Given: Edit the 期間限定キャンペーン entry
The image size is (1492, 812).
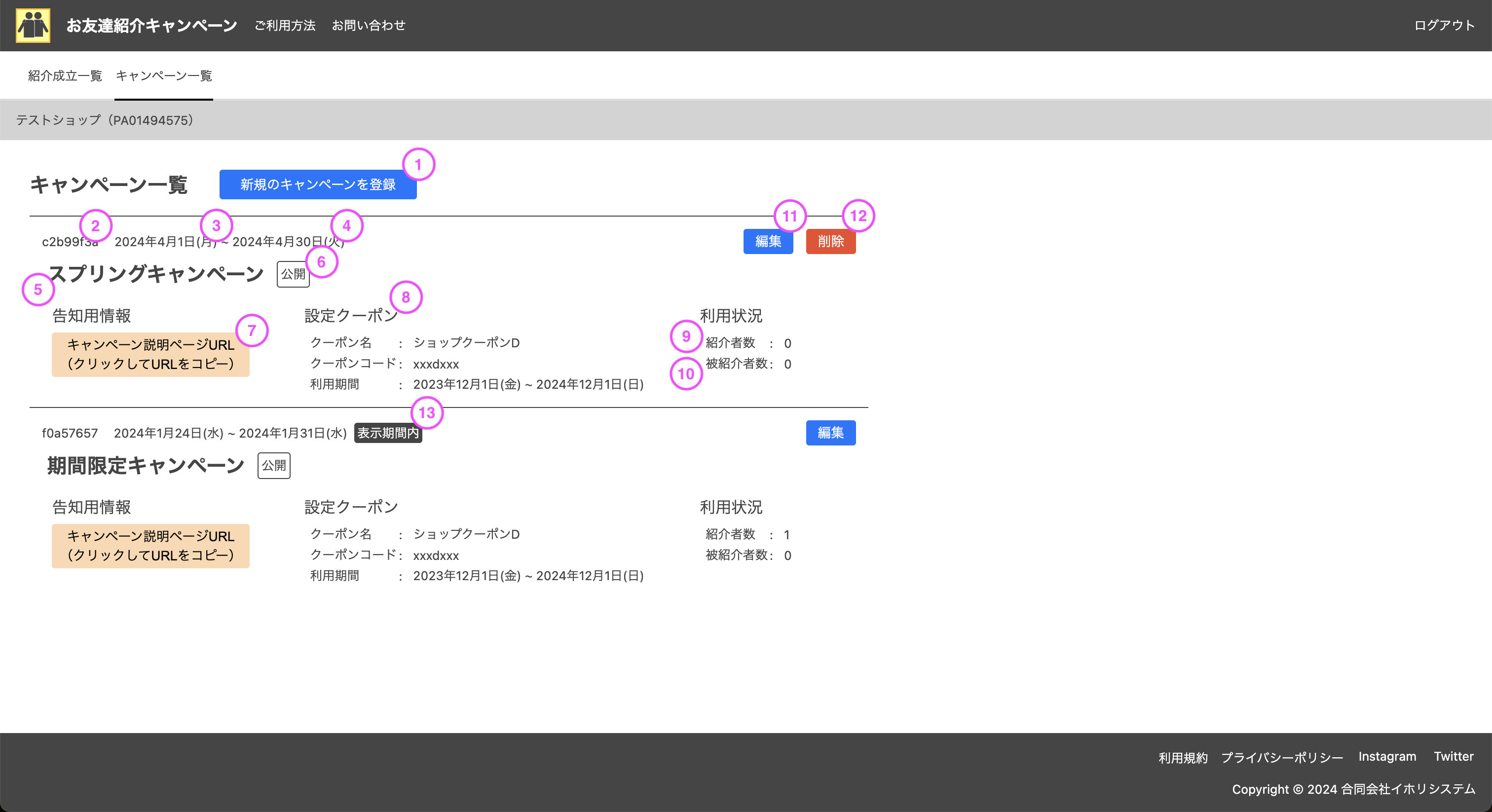Looking at the screenshot, I should 830,433.
